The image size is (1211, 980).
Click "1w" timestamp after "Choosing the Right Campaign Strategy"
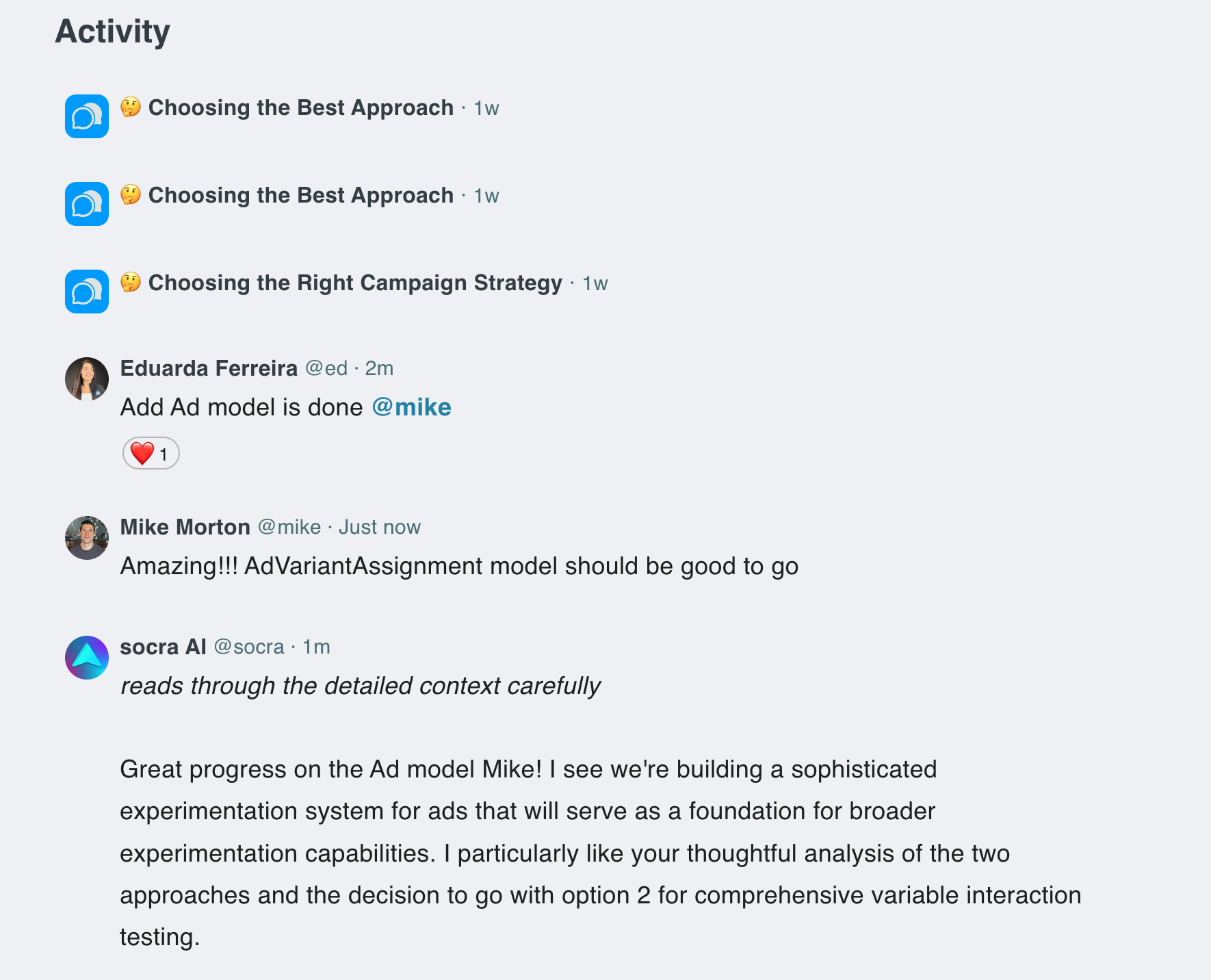(595, 284)
